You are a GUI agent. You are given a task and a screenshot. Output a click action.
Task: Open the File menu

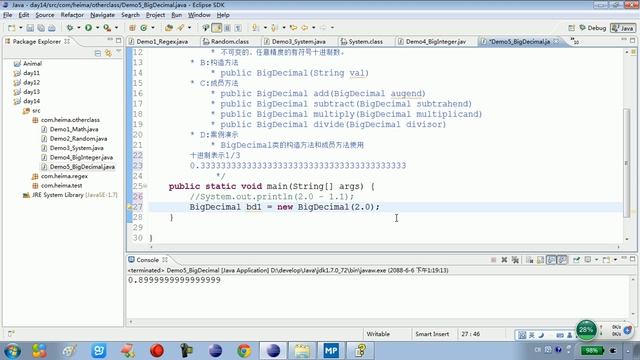[7, 15]
